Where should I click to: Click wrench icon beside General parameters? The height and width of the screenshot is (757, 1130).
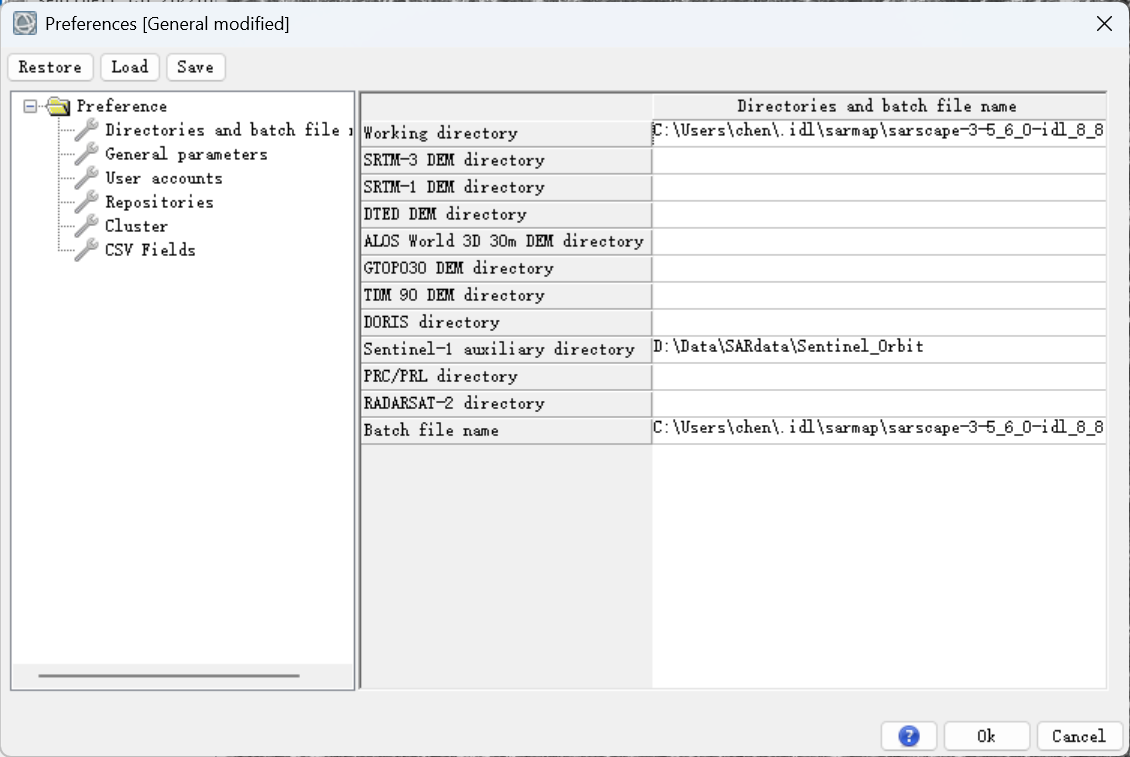click(x=86, y=154)
